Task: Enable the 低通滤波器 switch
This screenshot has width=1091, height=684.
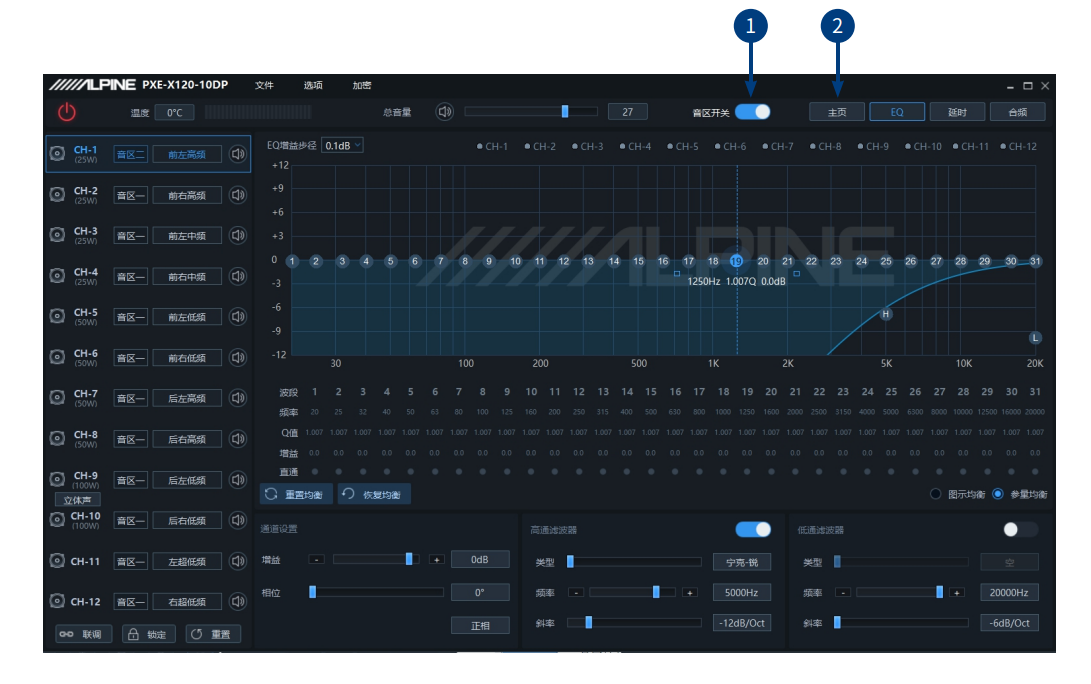Action: 1020,530
